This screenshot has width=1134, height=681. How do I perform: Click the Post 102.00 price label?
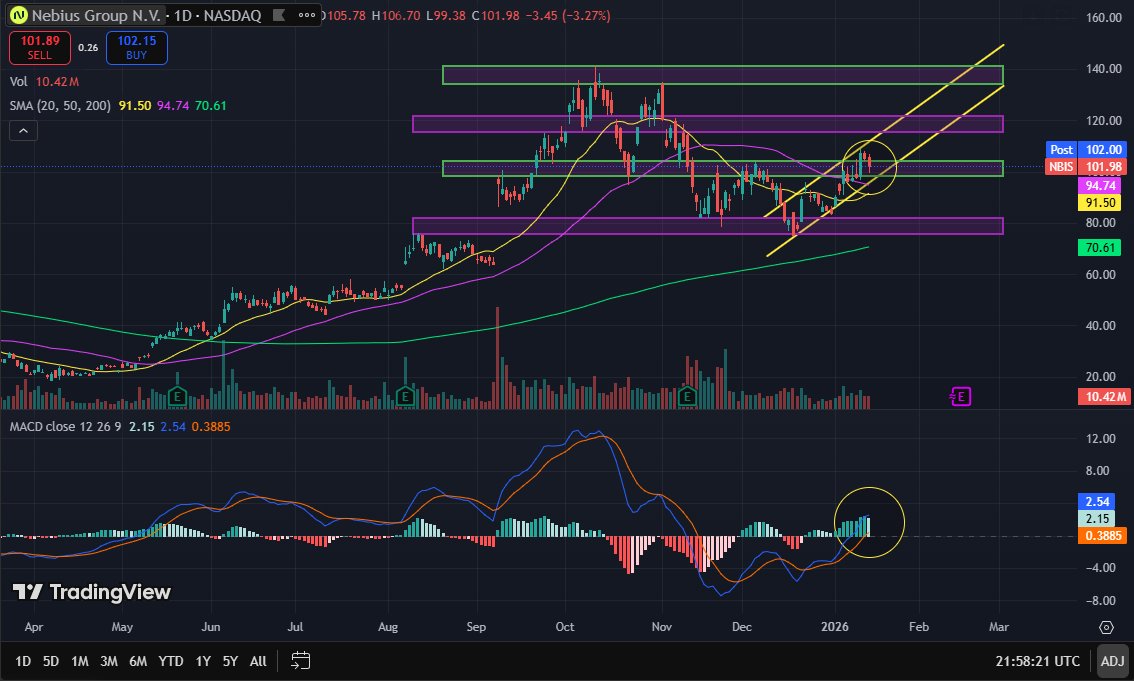point(1086,150)
